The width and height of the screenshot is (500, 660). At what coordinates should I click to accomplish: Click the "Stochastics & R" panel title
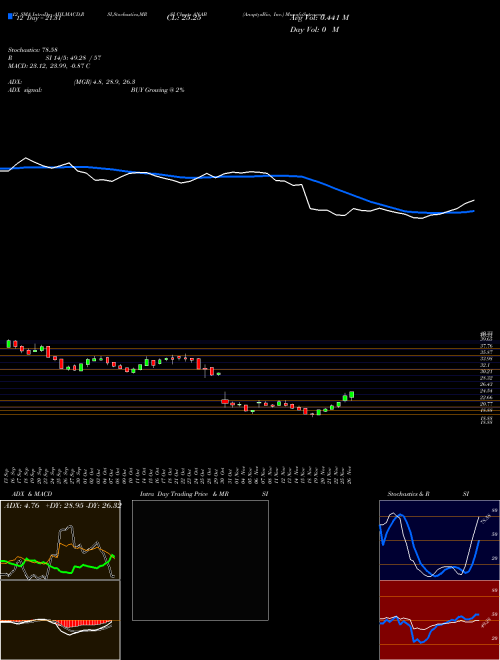pos(408,494)
